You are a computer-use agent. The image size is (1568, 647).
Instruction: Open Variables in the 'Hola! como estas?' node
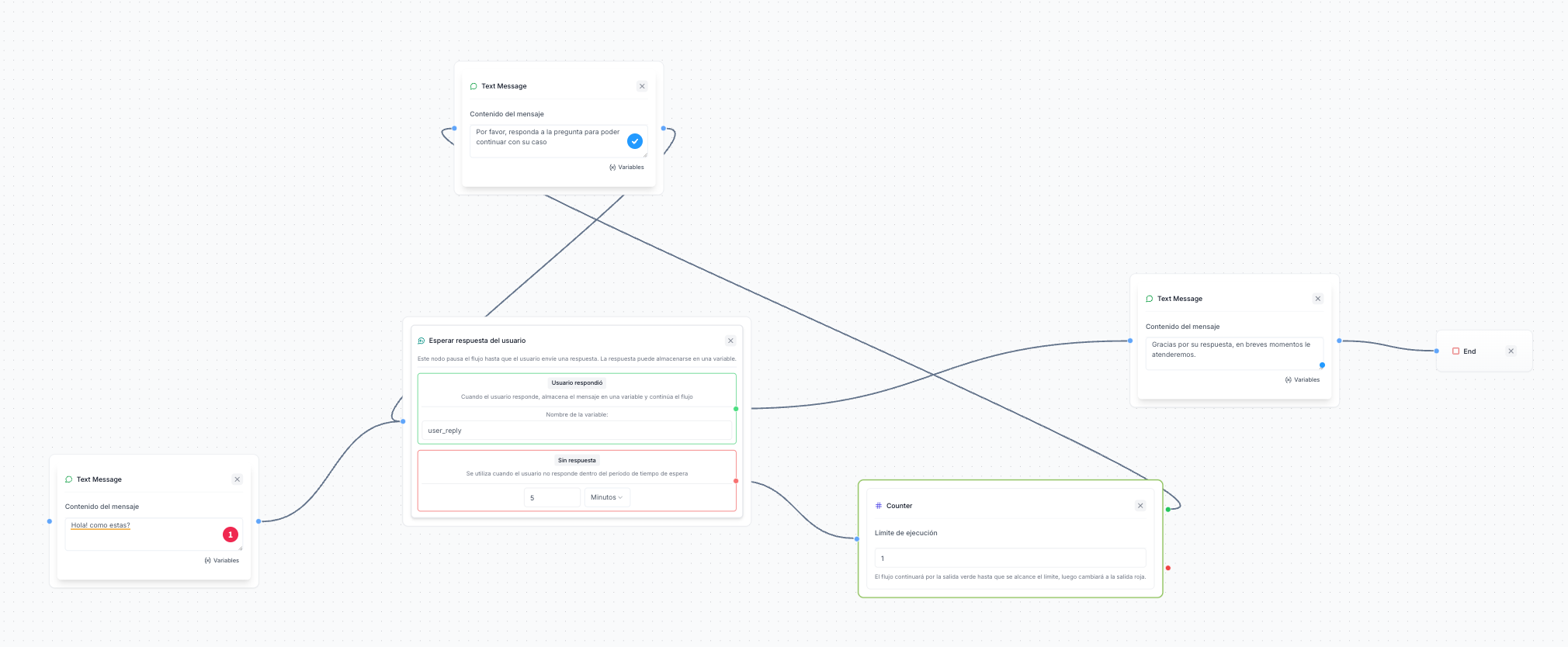pos(222,561)
